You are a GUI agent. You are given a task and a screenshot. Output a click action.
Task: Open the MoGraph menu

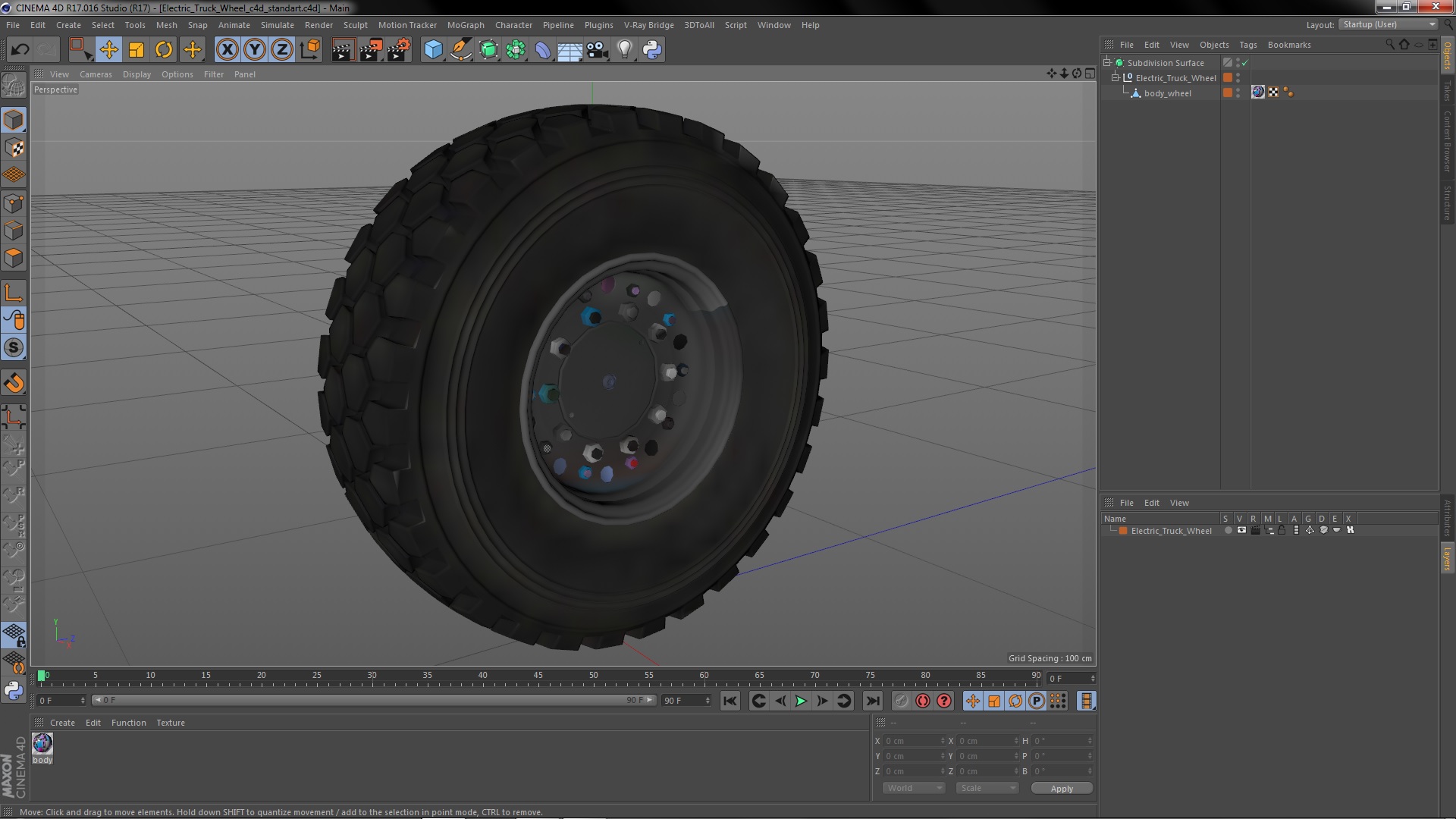coord(465,25)
